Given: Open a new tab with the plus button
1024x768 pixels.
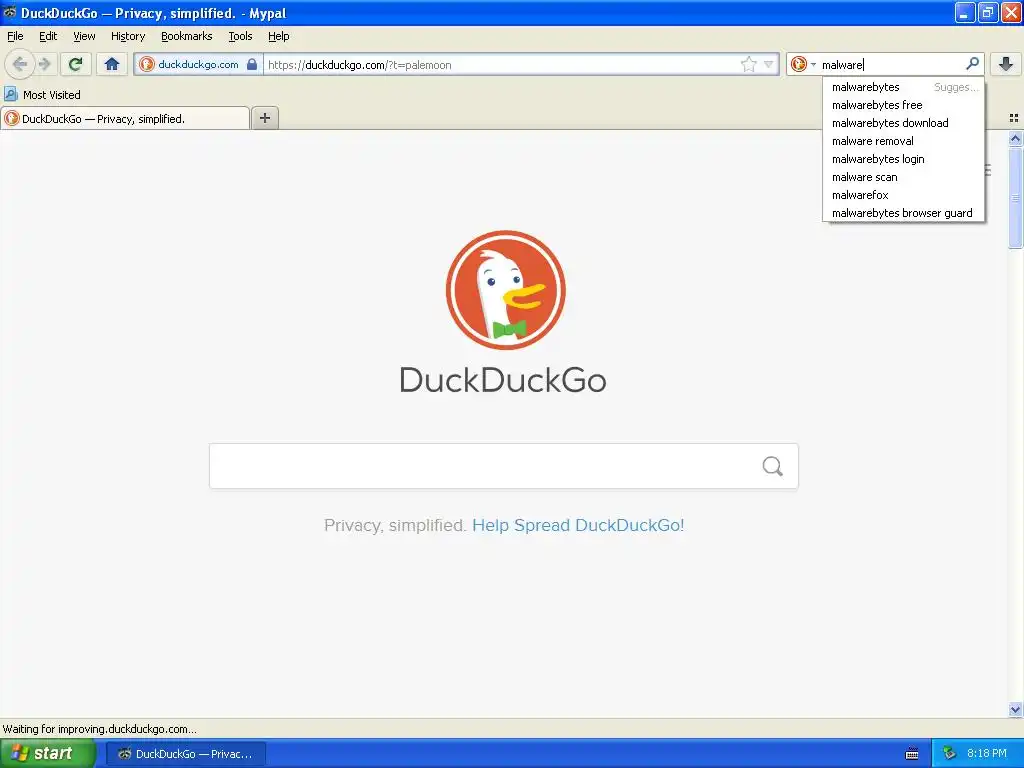Looking at the screenshot, I should pyautogui.click(x=264, y=118).
